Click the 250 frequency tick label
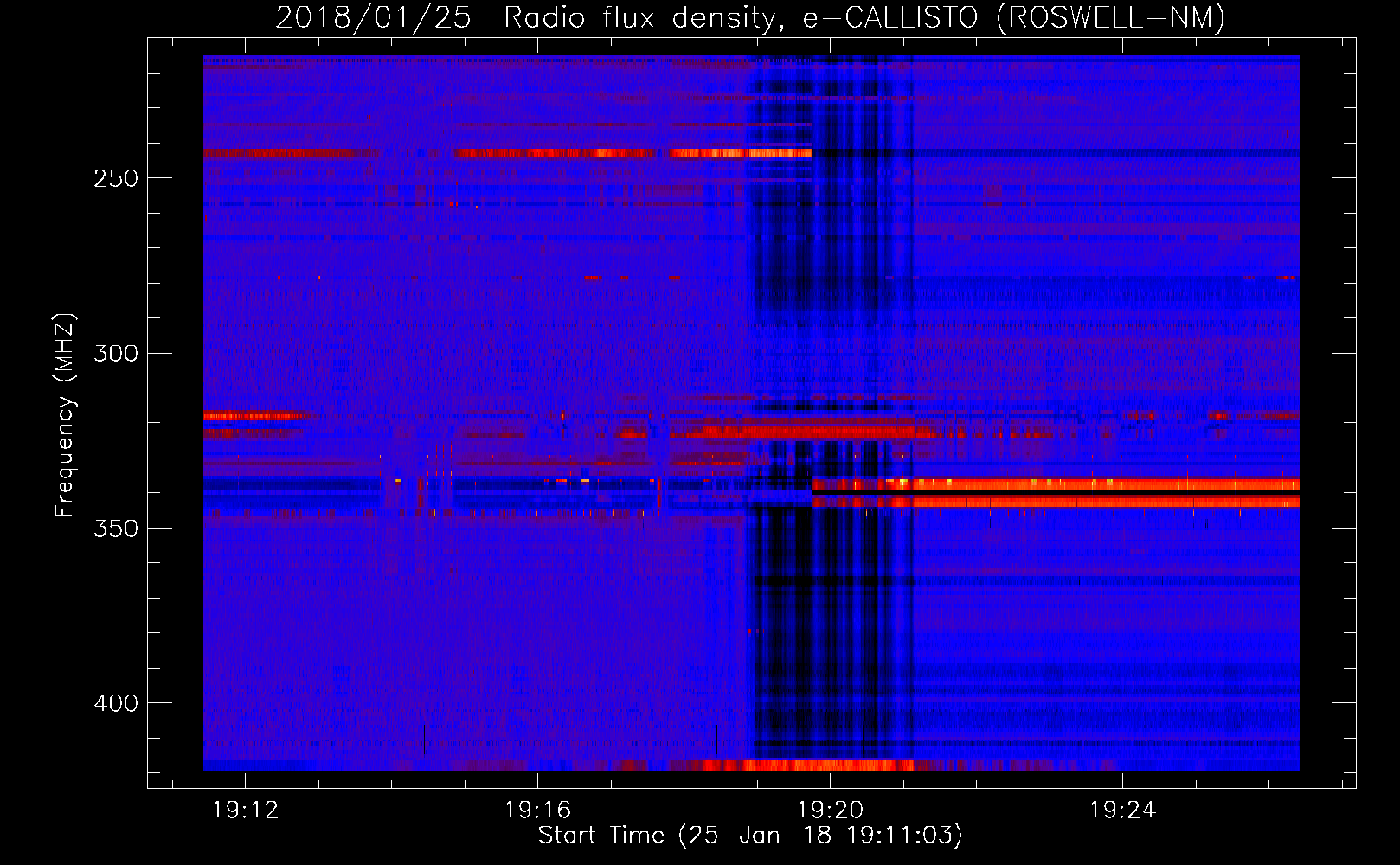 (116, 179)
